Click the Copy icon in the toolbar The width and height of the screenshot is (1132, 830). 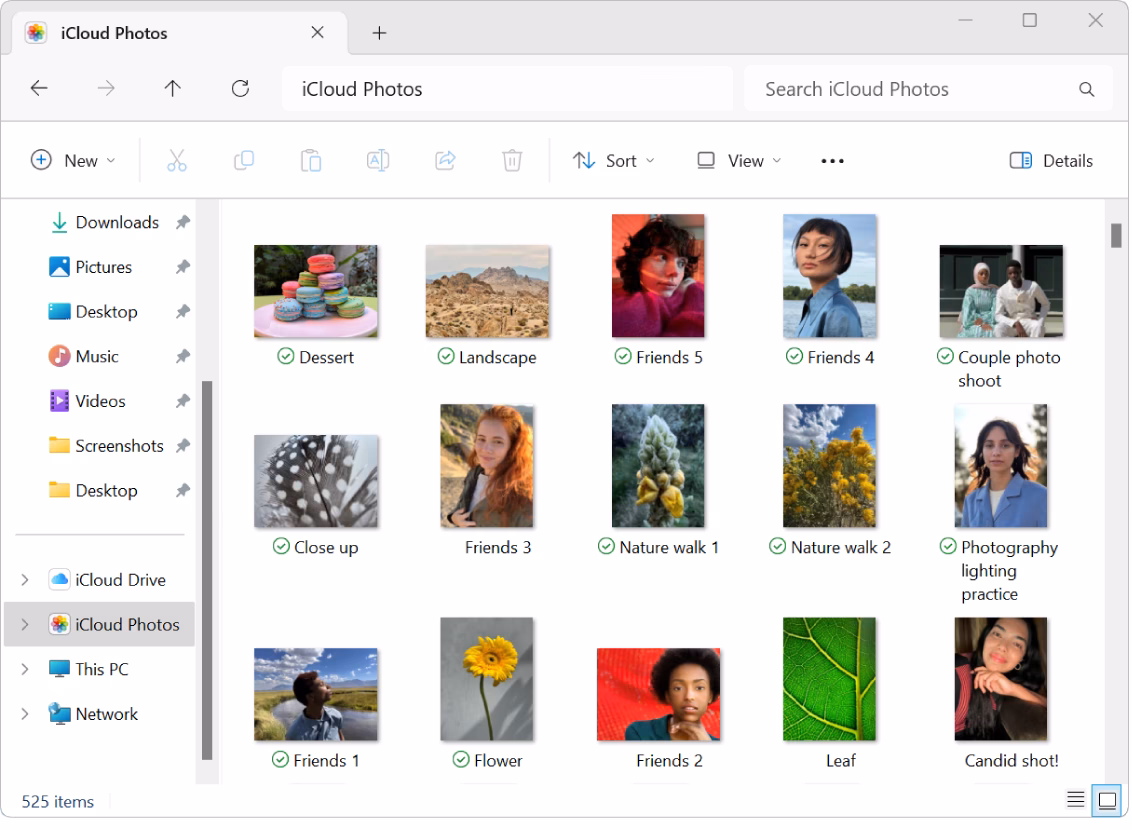(x=244, y=160)
